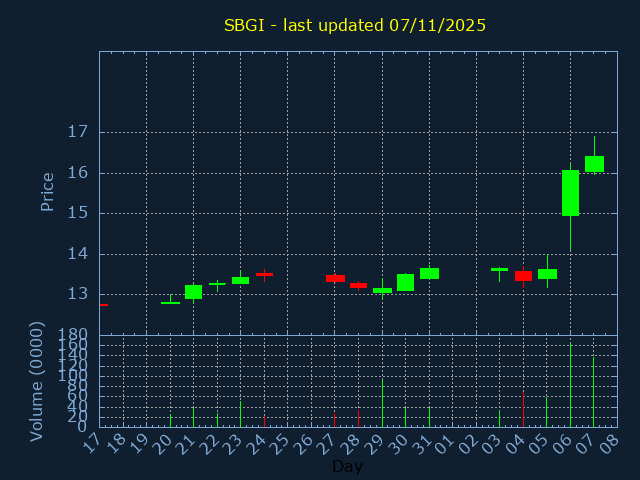640x480 pixels.
Task: Select the red candlestick for day 28
Action: coord(358,285)
